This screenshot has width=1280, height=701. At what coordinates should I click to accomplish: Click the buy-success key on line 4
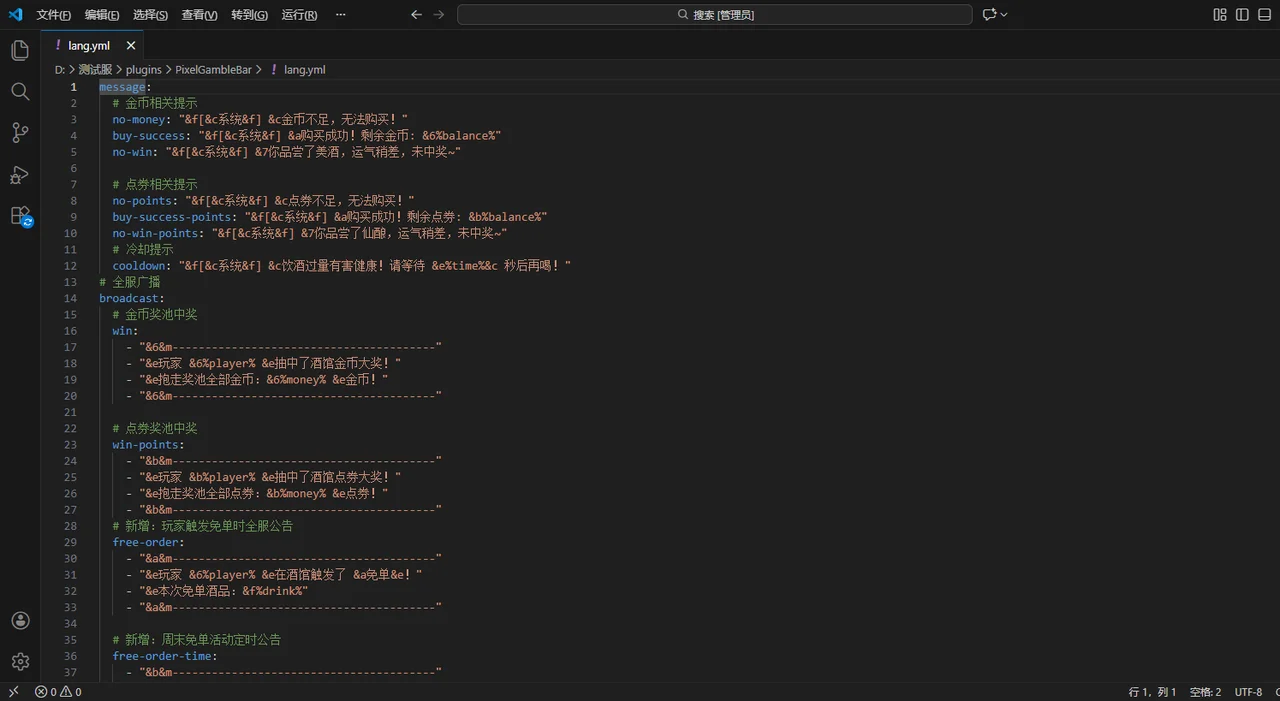(149, 135)
